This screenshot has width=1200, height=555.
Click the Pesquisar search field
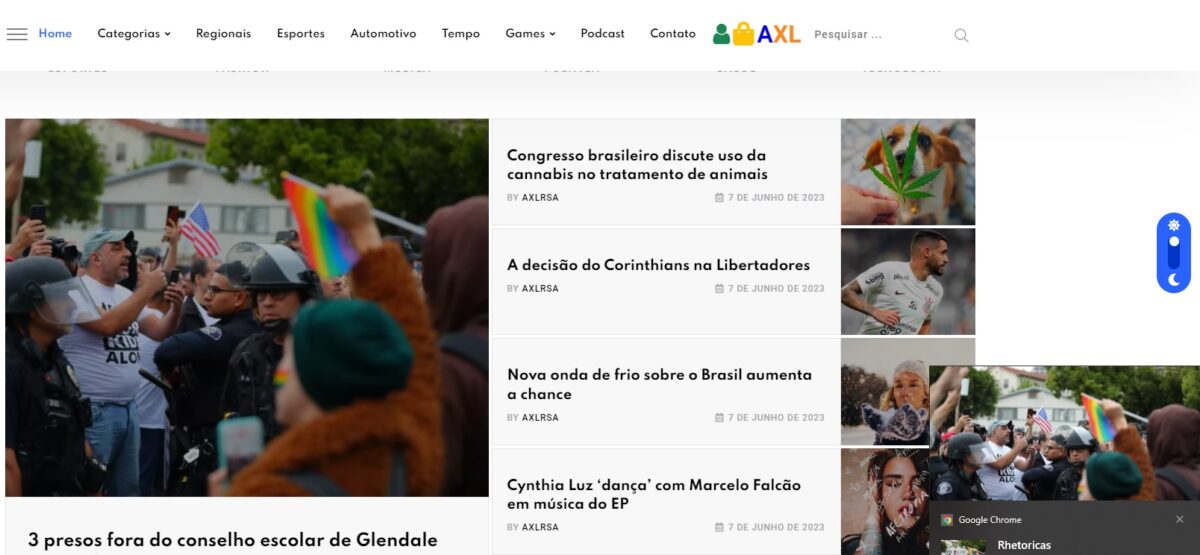click(880, 35)
